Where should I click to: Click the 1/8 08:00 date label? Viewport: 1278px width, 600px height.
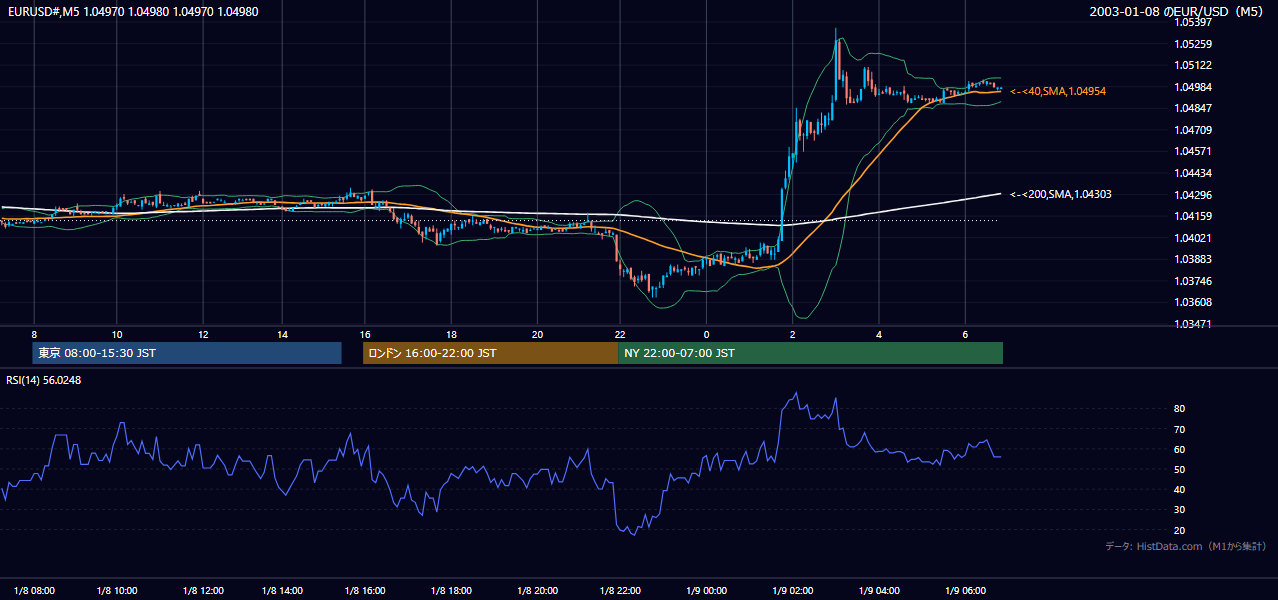[x=34, y=590]
